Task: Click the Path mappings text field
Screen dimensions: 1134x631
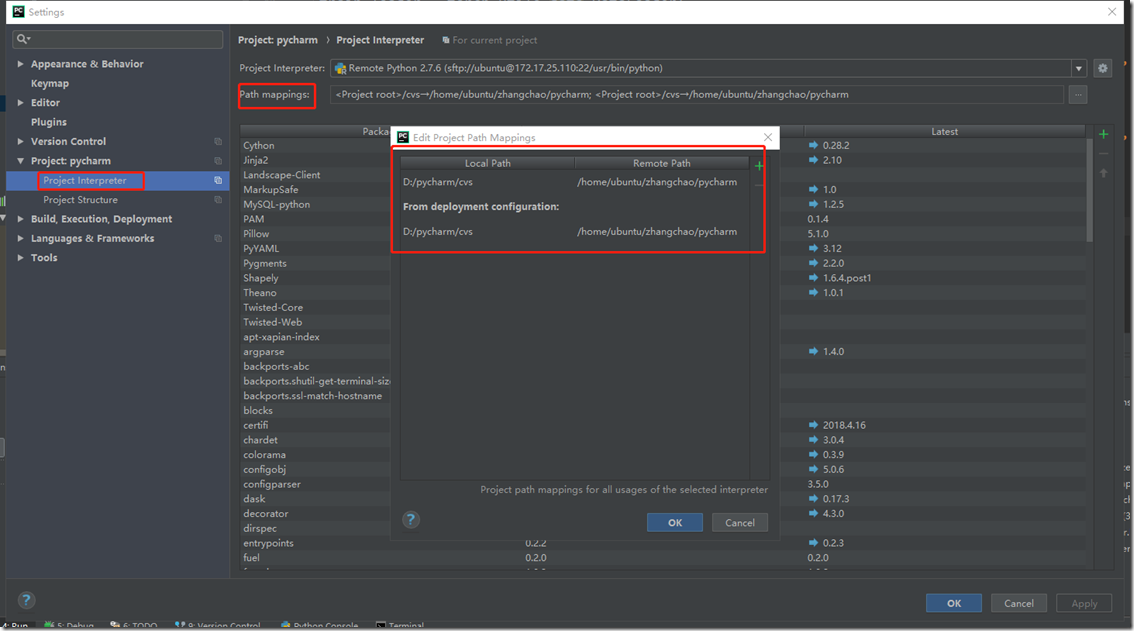Action: pos(697,95)
